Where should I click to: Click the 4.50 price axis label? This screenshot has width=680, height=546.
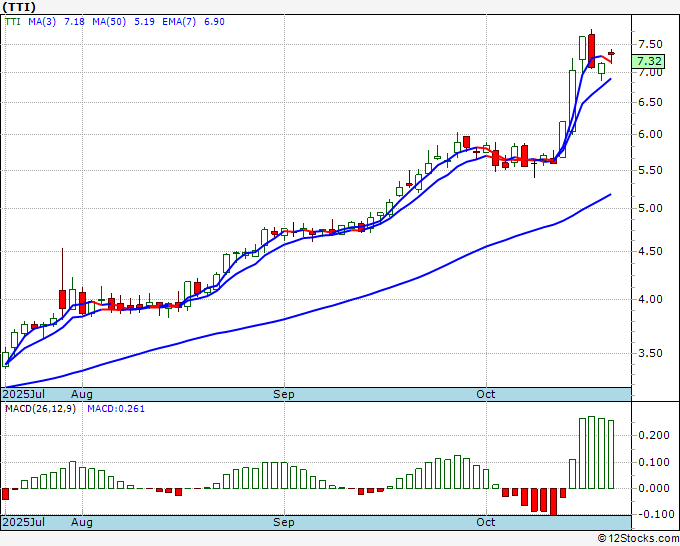click(x=650, y=252)
